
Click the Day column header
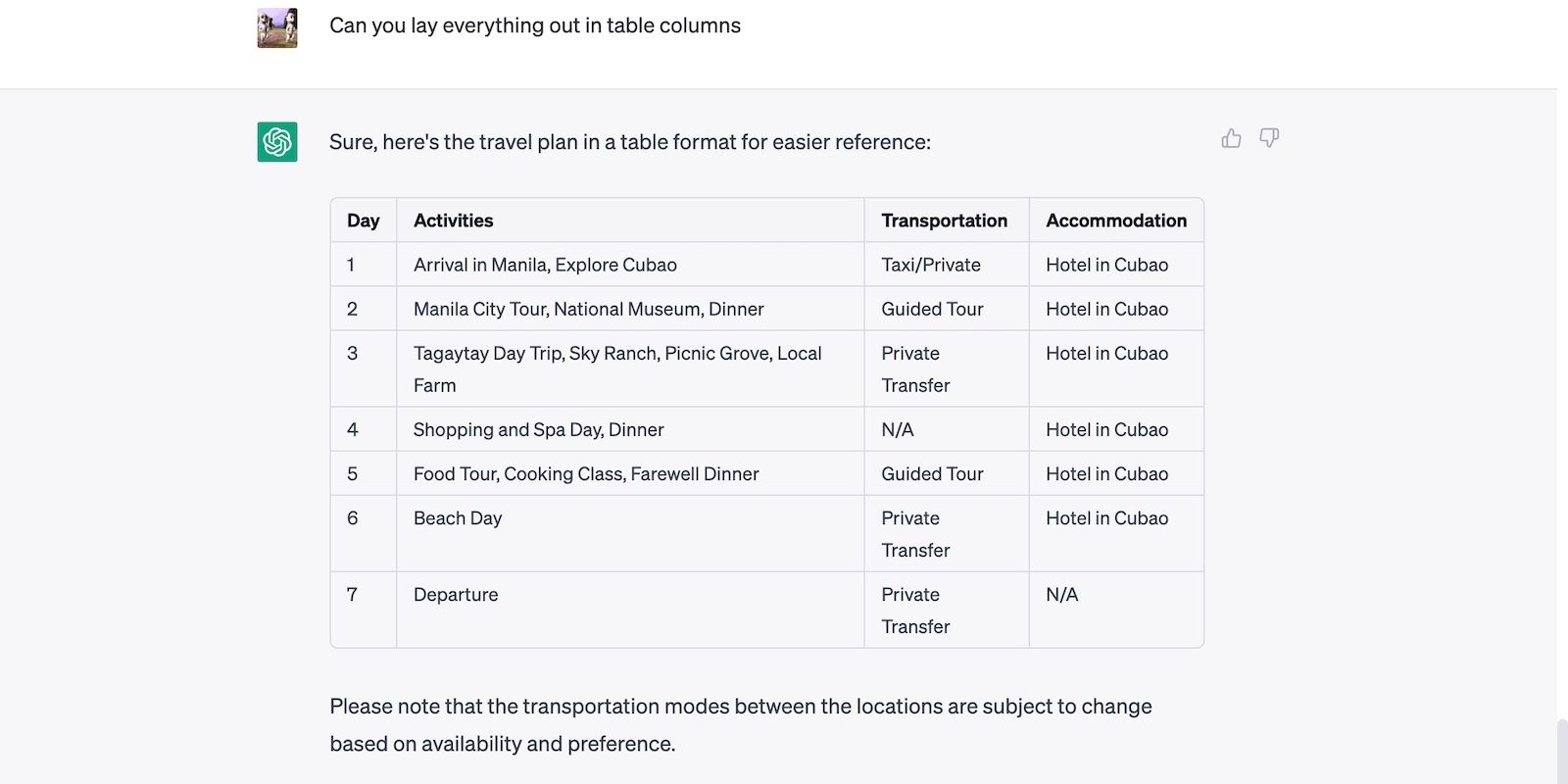(x=363, y=220)
